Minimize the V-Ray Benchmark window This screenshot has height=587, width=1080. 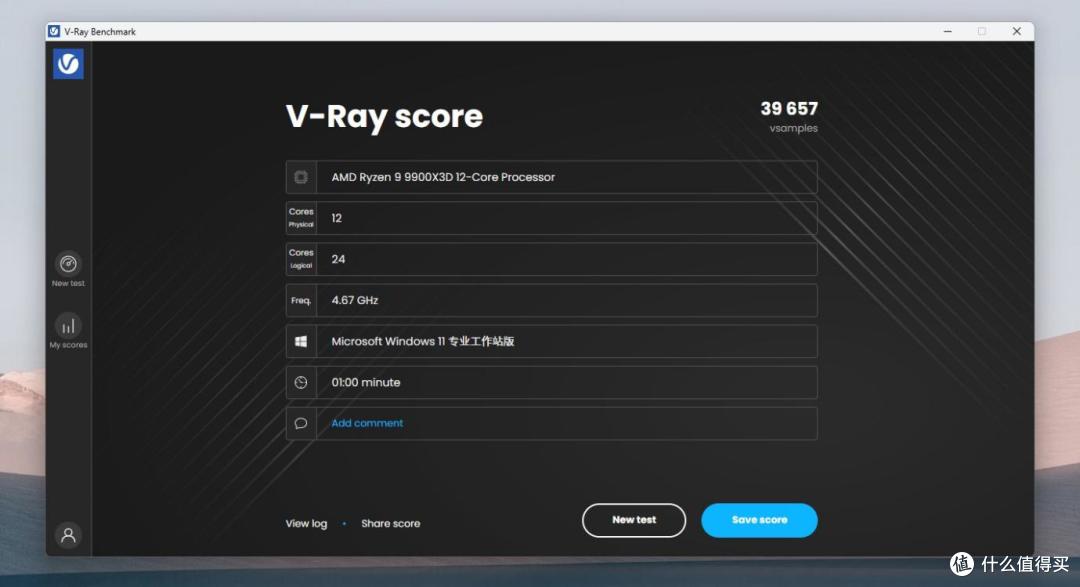coord(948,31)
